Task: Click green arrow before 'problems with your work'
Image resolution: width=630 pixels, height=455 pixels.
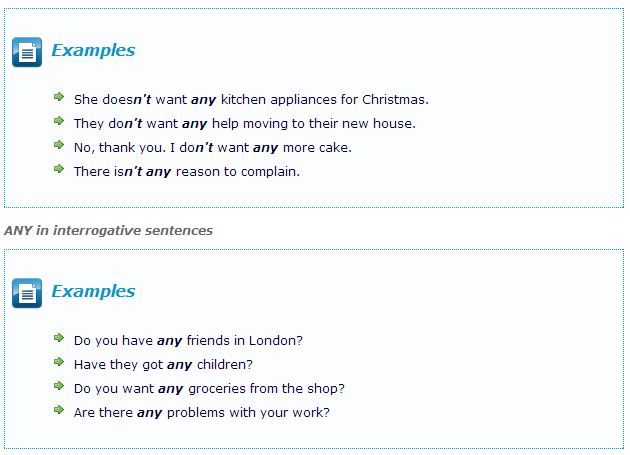Action: (59, 411)
